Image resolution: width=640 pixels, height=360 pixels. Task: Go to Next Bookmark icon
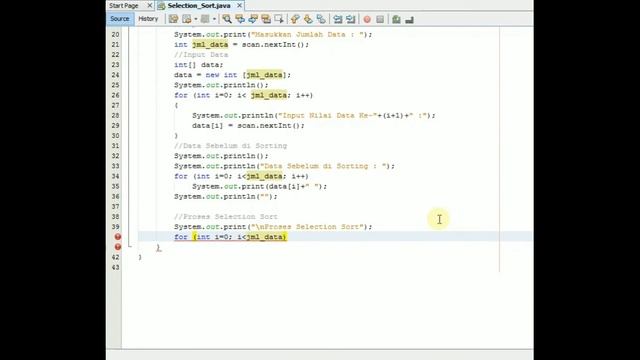[308, 19]
